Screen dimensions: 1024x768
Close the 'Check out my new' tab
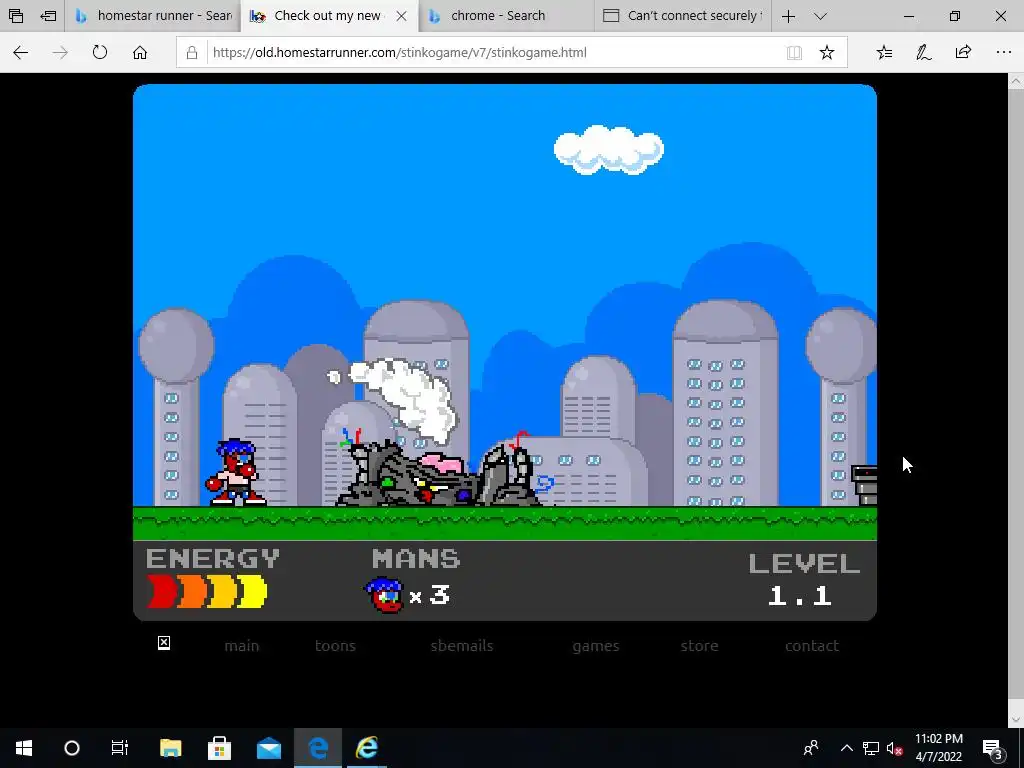pos(402,16)
